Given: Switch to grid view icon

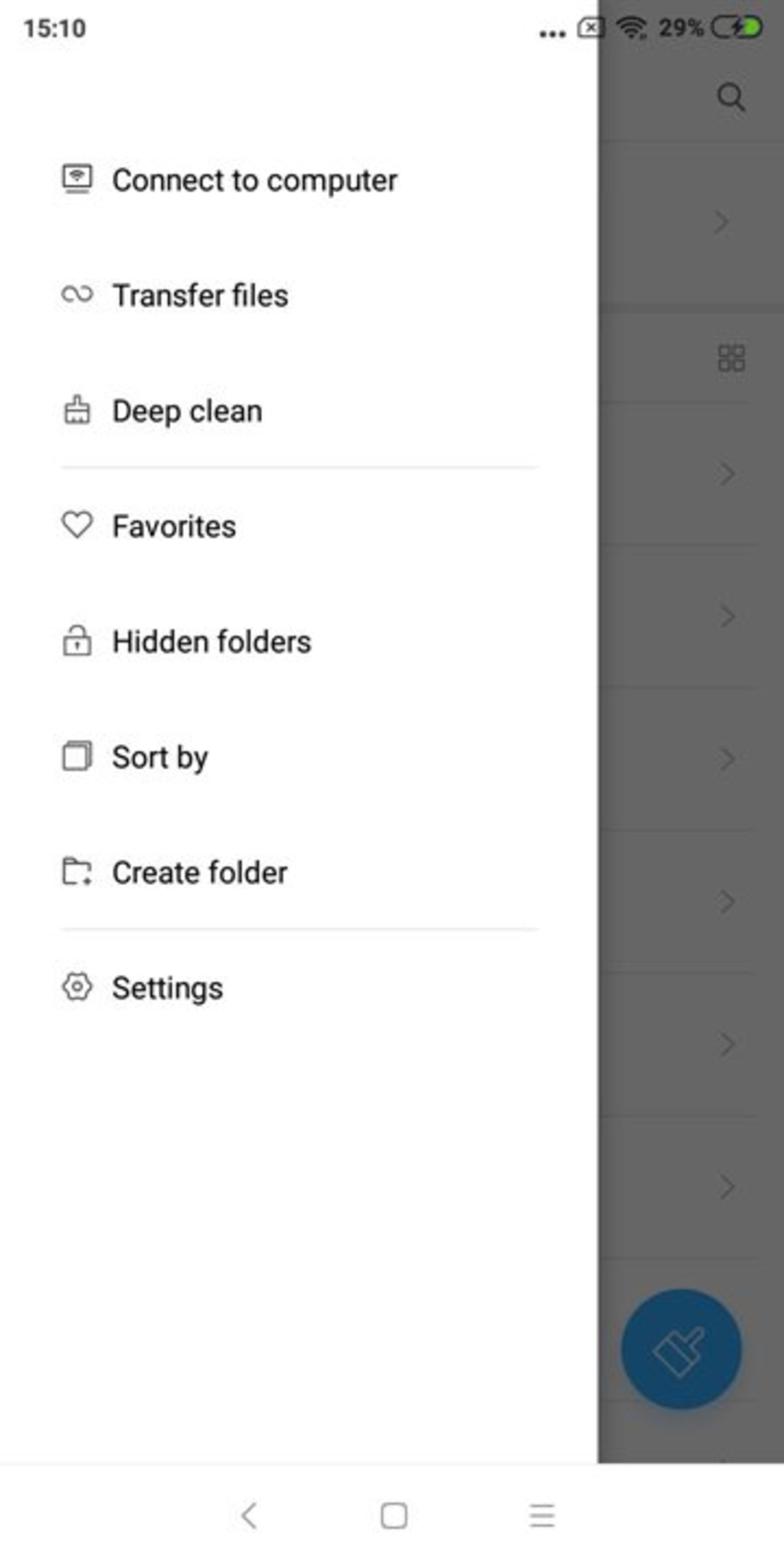Looking at the screenshot, I should [x=731, y=358].
